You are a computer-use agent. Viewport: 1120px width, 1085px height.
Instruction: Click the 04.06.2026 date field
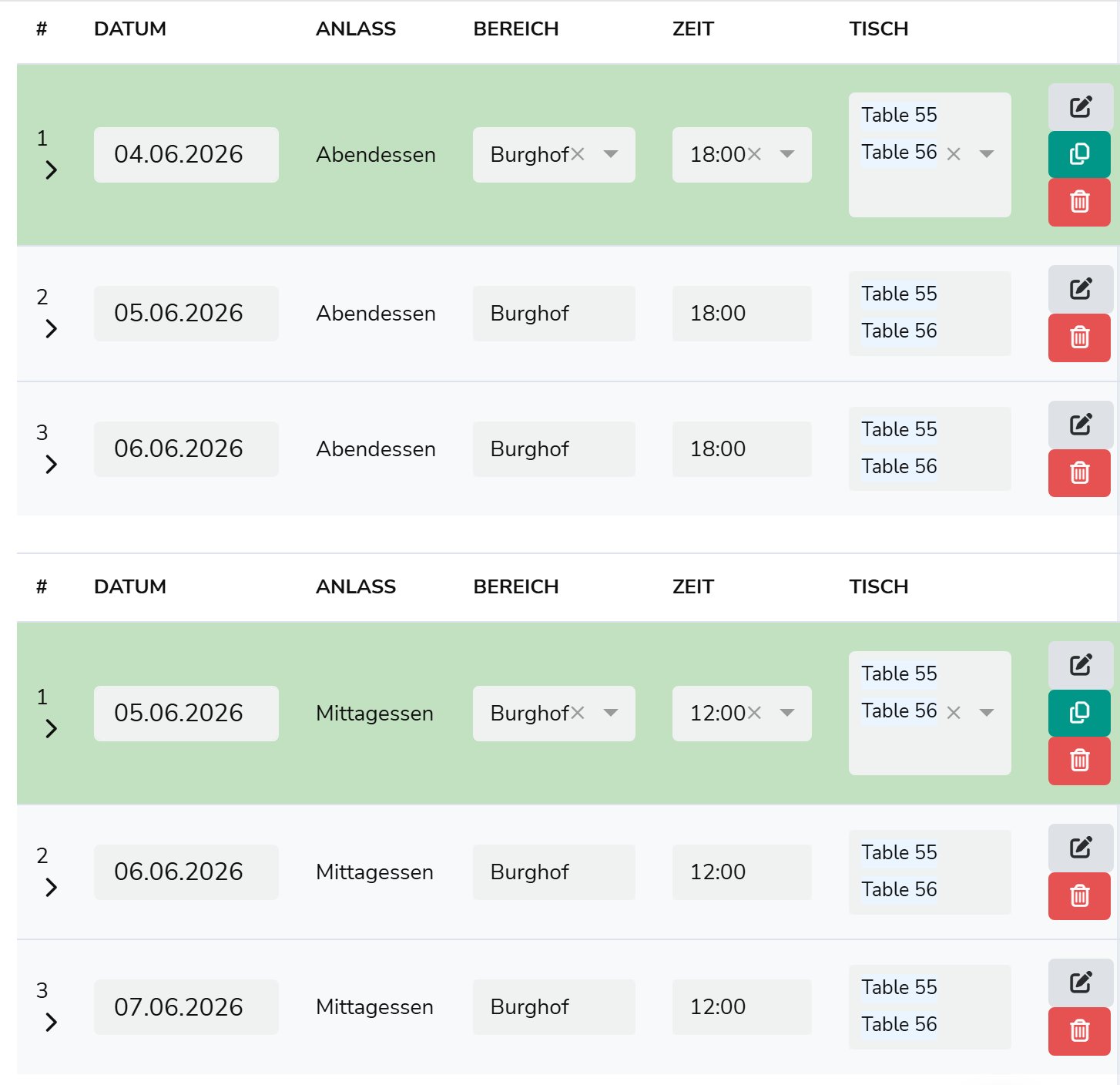[186, 155]
